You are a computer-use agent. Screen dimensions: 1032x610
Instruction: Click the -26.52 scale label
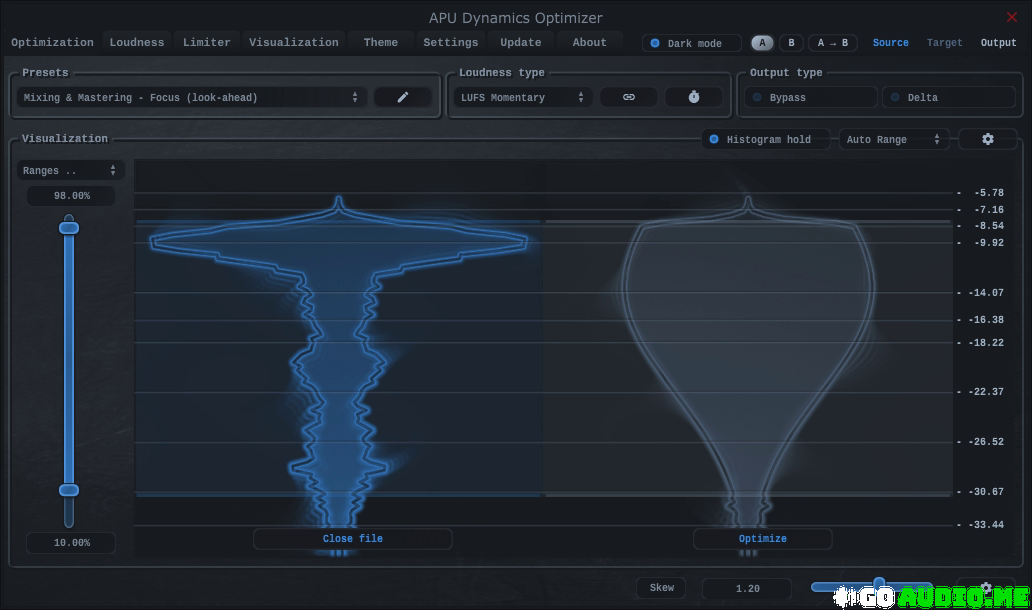(x=986, y=442)
